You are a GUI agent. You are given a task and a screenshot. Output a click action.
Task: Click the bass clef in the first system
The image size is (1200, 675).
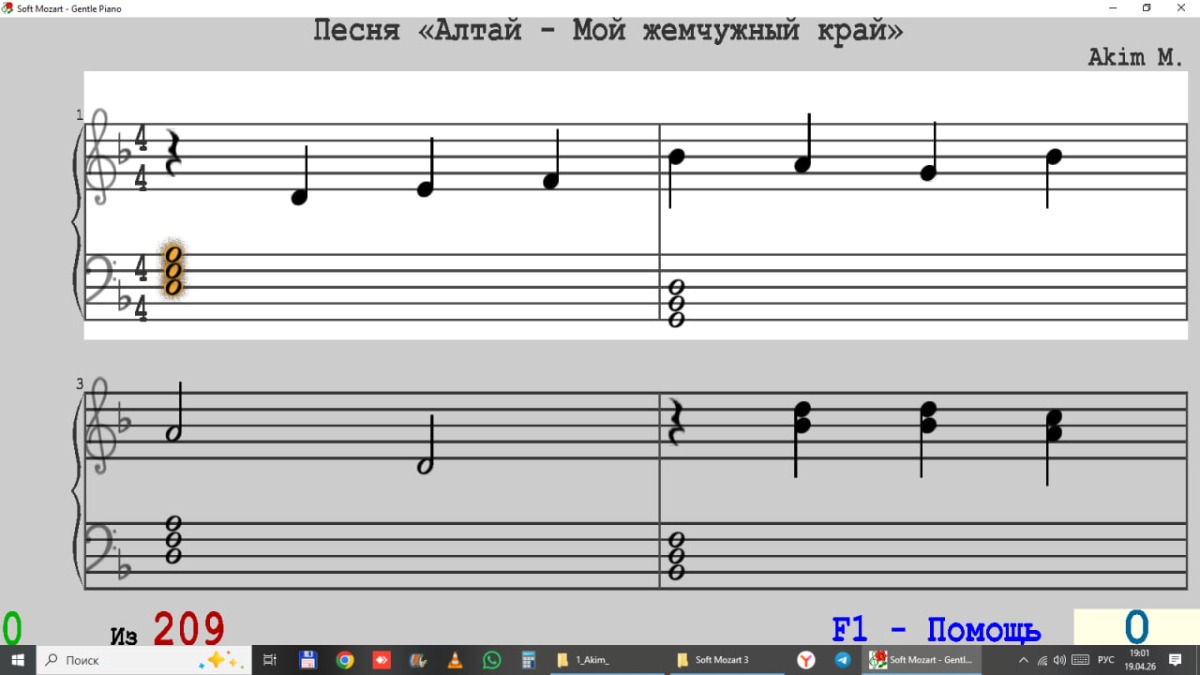point(98,279)
